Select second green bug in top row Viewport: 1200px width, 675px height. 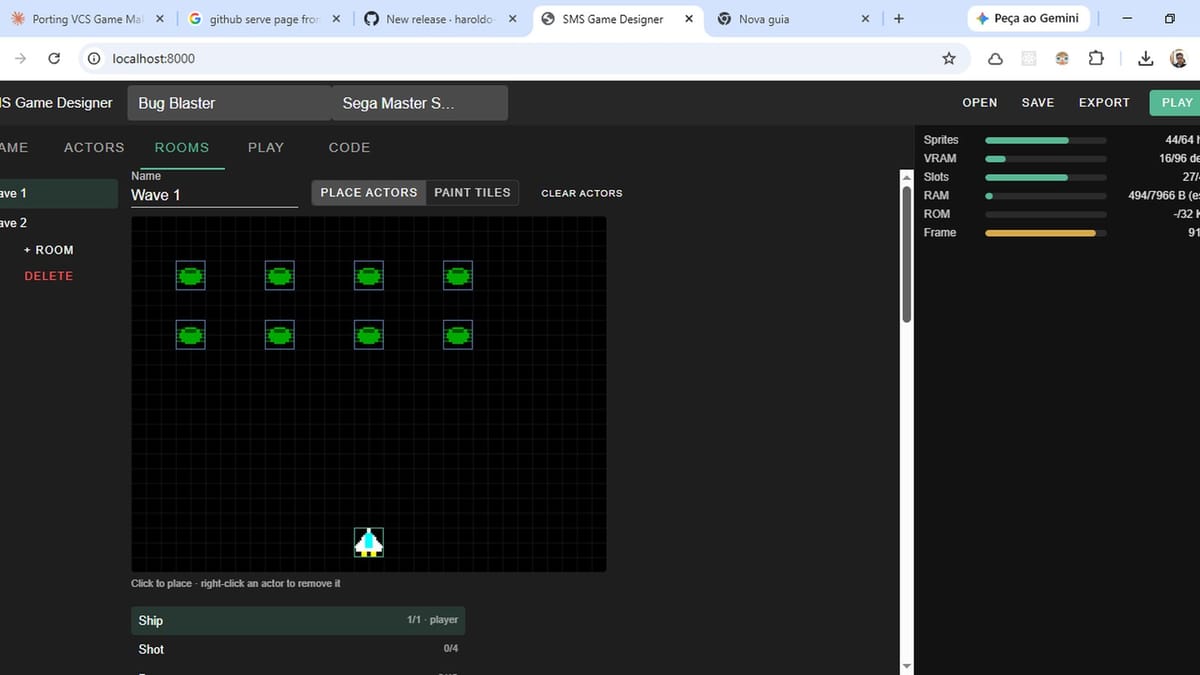coord(280,275)
